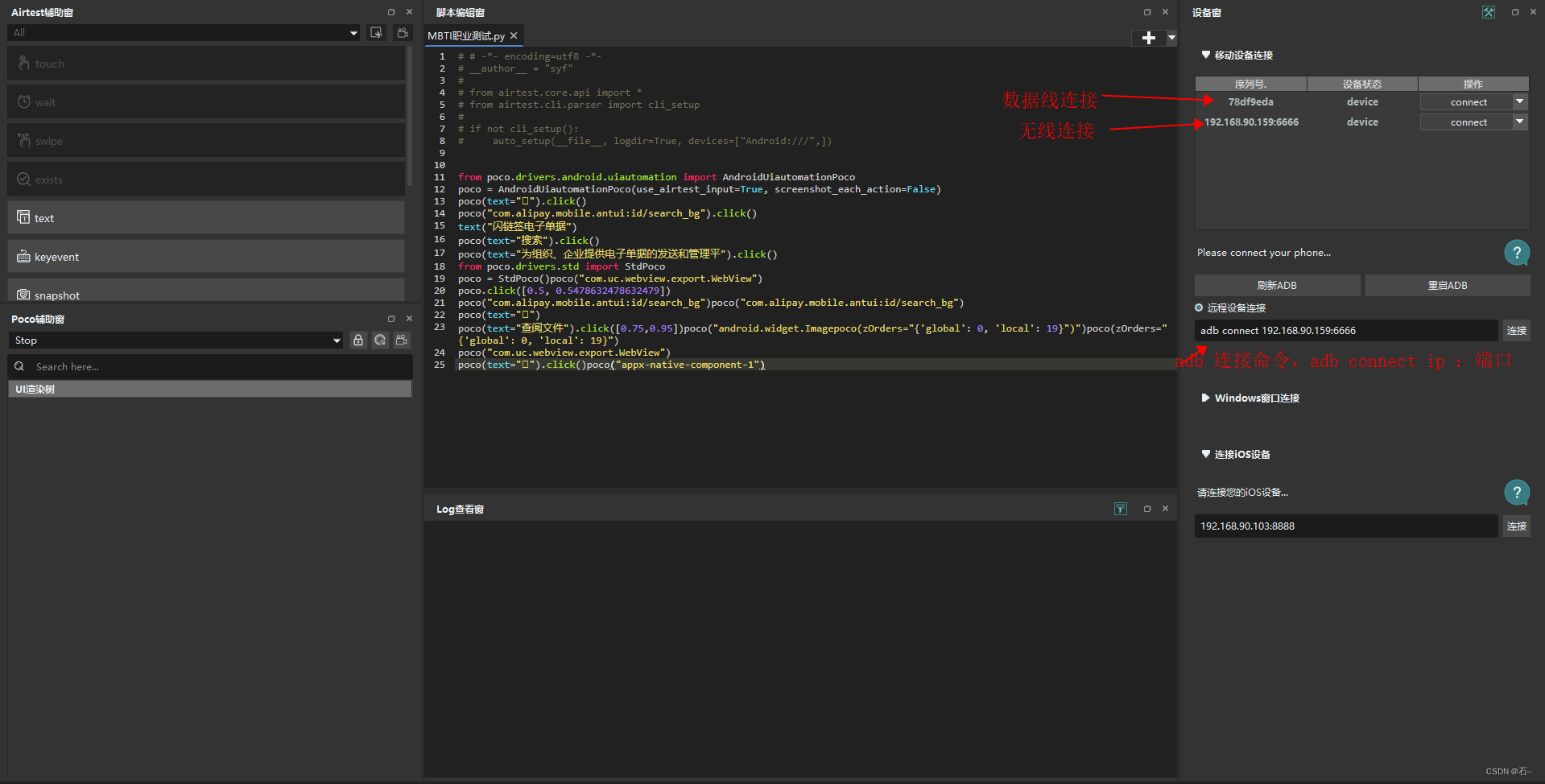Float the device panel
The height and width of the screenshot is (784, 1545).
tap(1515, 12)
